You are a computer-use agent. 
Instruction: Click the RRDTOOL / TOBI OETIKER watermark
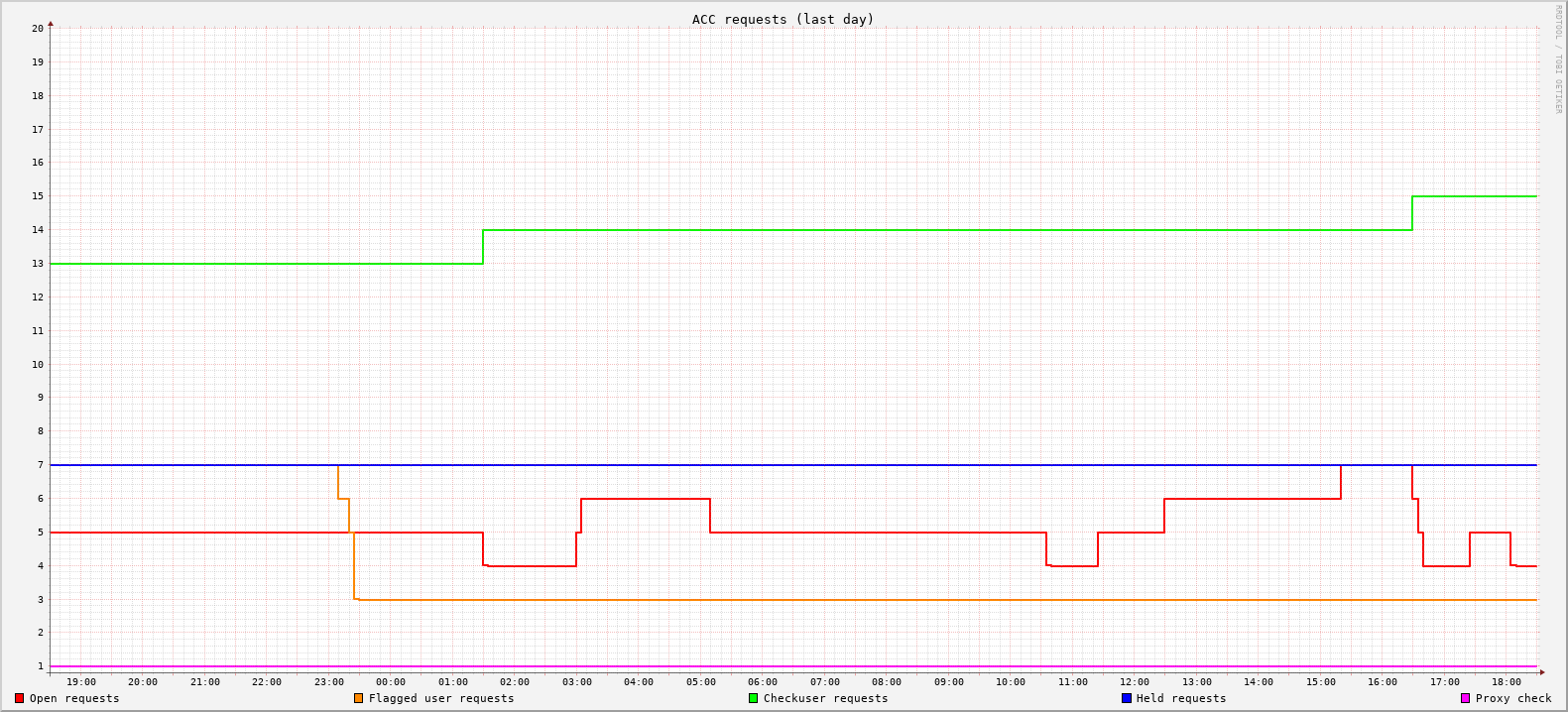coord(1558,59)
